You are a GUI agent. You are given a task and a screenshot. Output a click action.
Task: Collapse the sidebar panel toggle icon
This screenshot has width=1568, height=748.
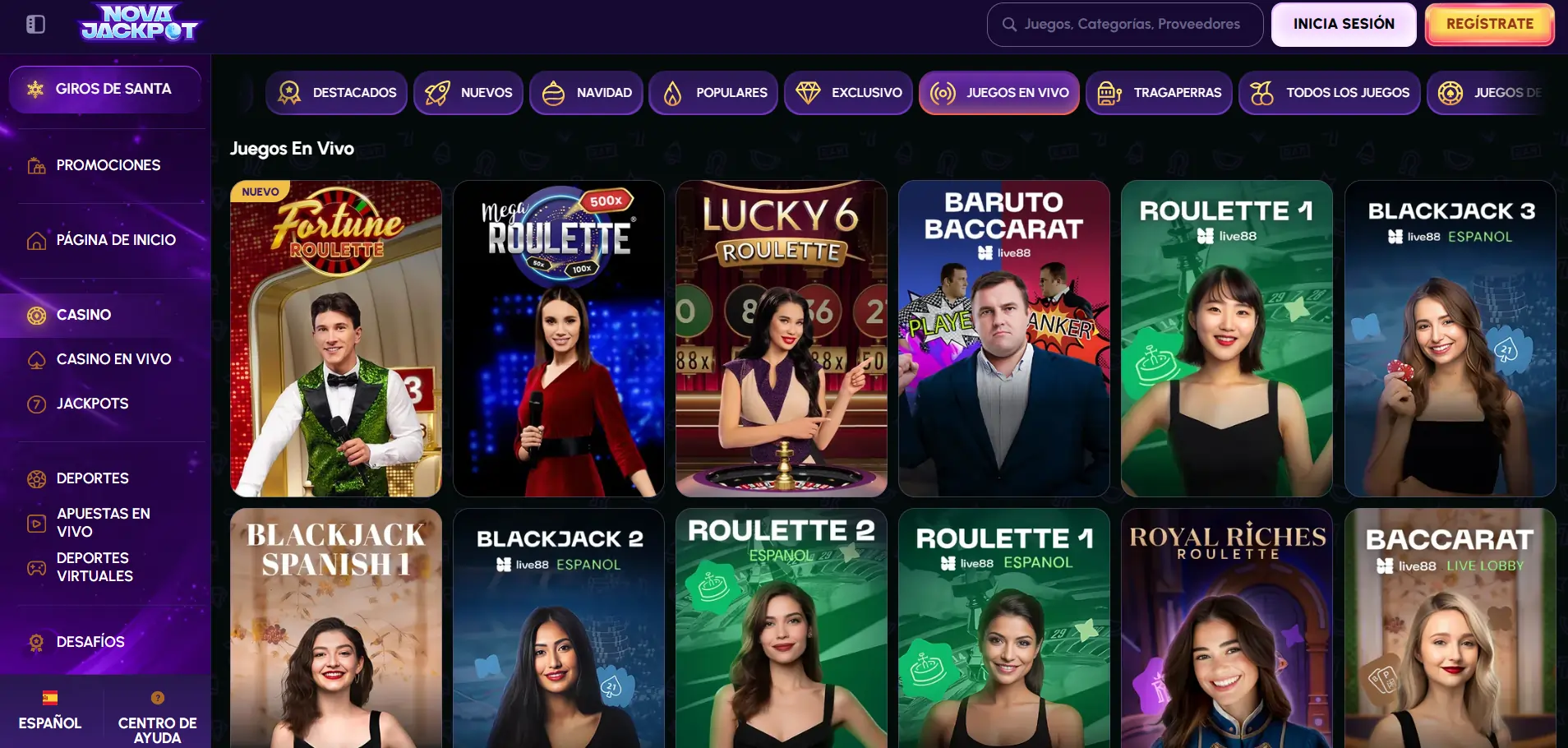point(35,25)
